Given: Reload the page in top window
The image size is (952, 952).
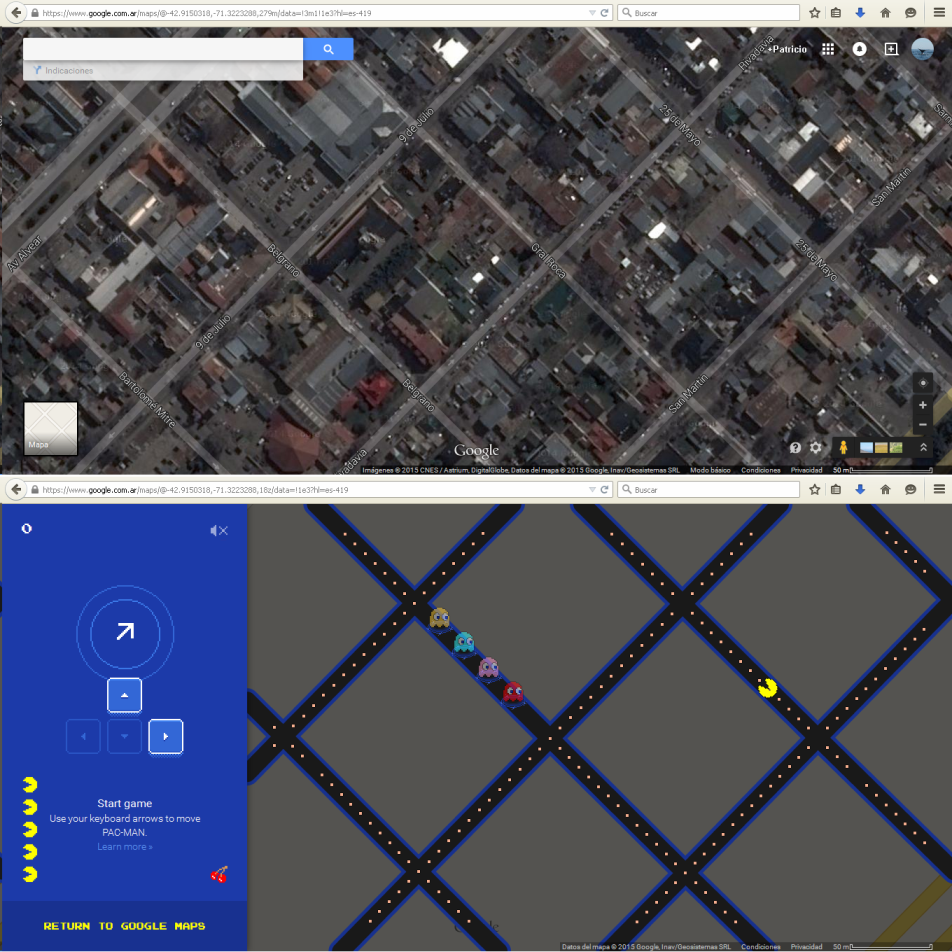Looking at the screenshot, I should [604, 13].
